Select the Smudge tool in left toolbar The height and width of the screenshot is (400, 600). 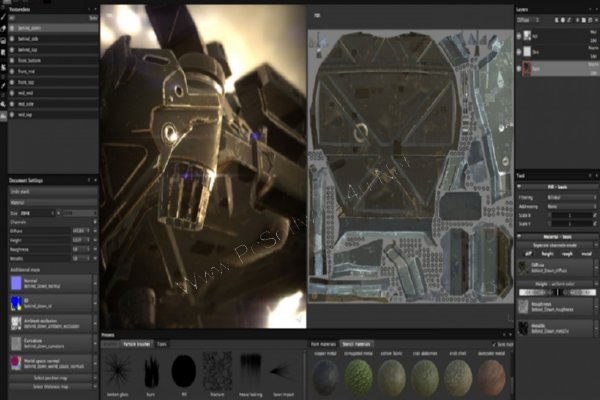[x=3, y=67]
